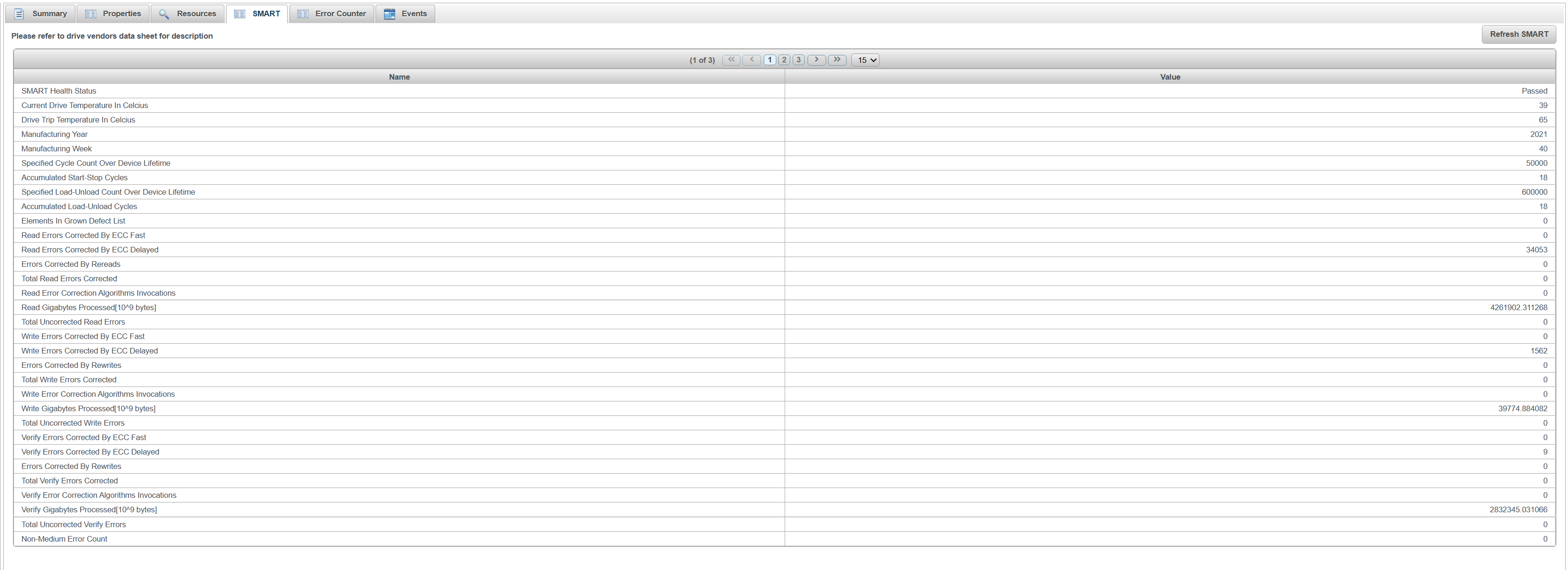
Task: Click the Value column header
Action: (x=1170, y=77)
